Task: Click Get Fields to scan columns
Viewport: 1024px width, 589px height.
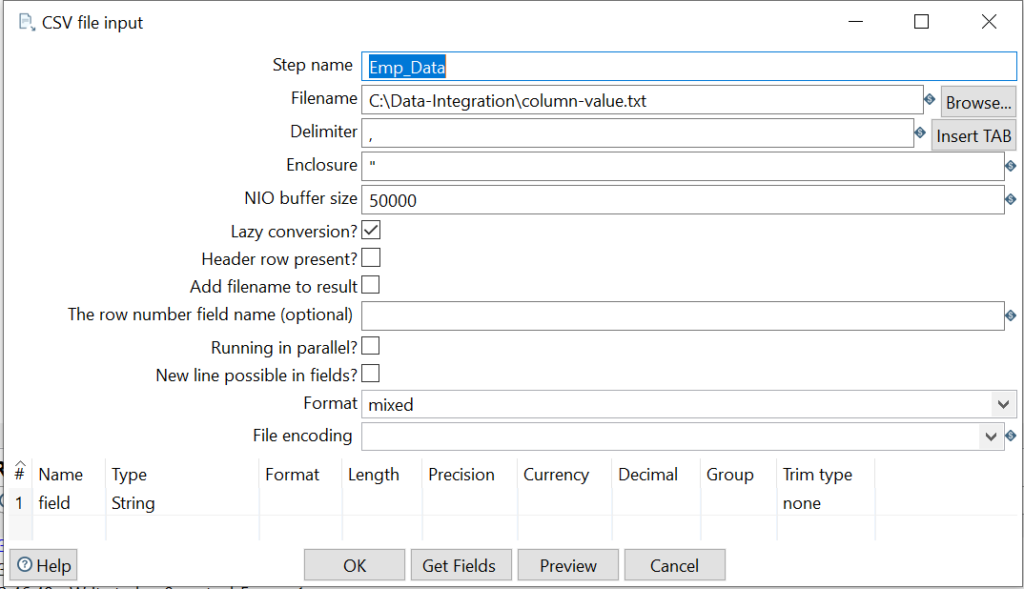Action: point(461,565)
